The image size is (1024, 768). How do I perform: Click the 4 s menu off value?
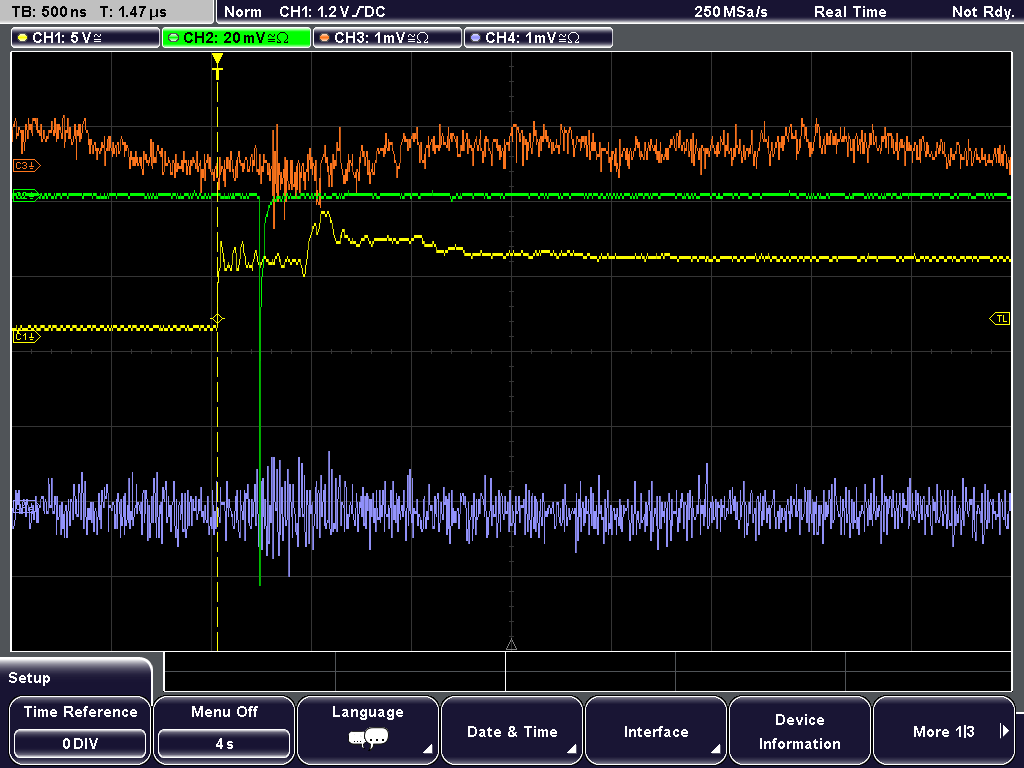[224, 744]
